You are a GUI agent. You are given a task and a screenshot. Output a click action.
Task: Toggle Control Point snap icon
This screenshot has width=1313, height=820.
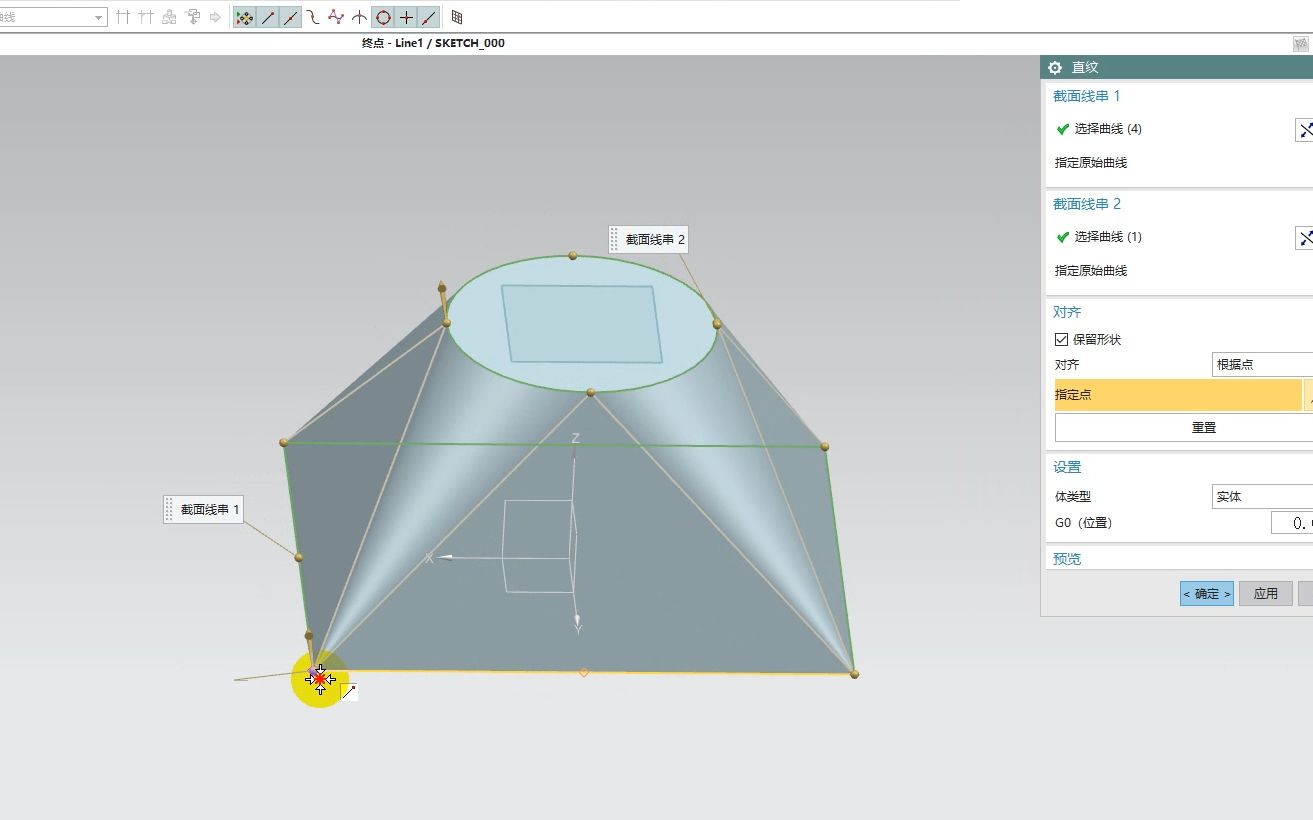point(313,18)
